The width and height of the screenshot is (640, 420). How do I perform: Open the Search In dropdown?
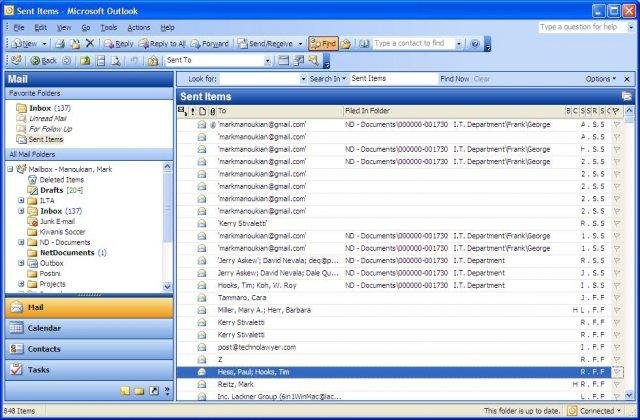(x=327, y=79)
